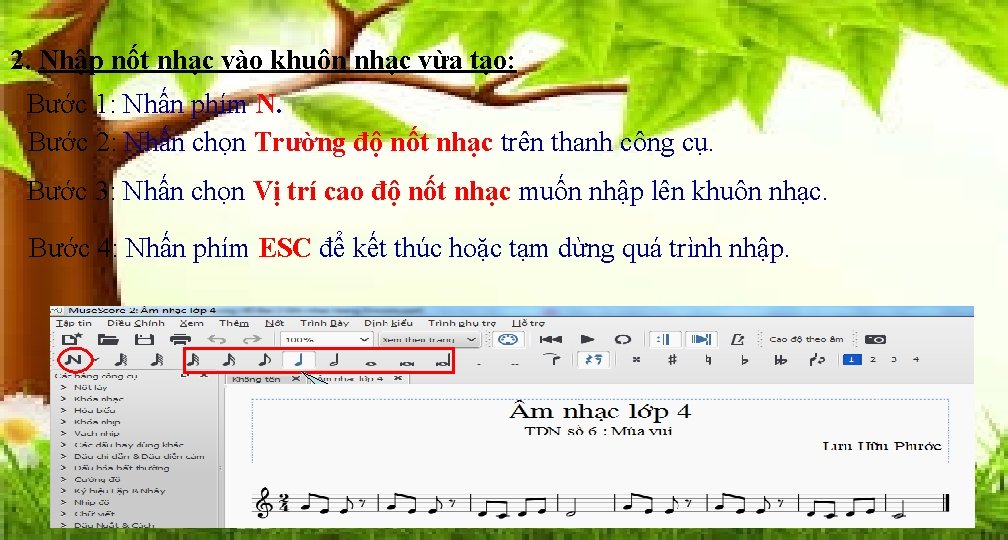Open the Định kiểu menu
The height and width of the screenshot is (540, 1008).
[x=388, y=323]
